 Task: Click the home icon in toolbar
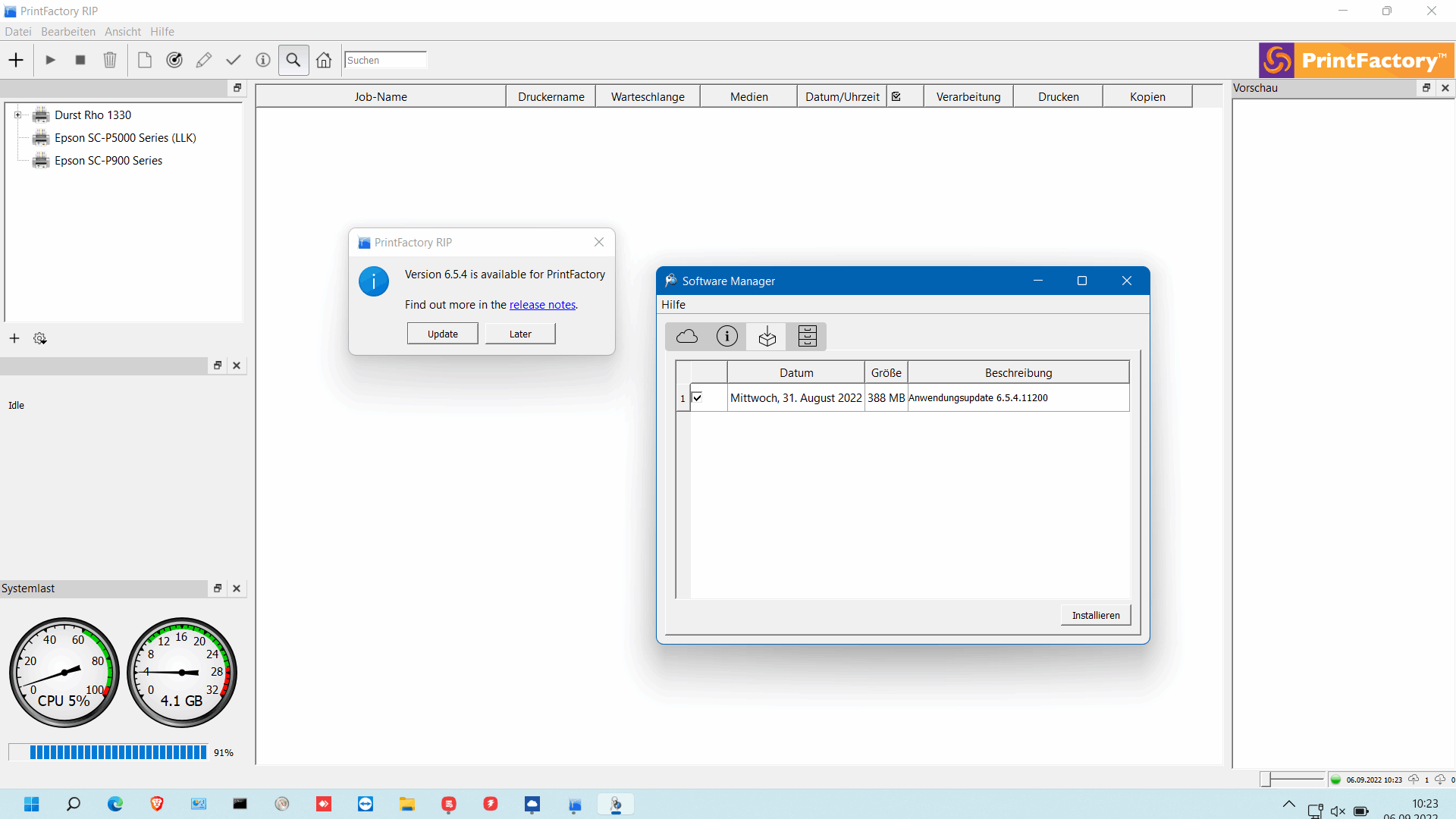click(324, 60)
